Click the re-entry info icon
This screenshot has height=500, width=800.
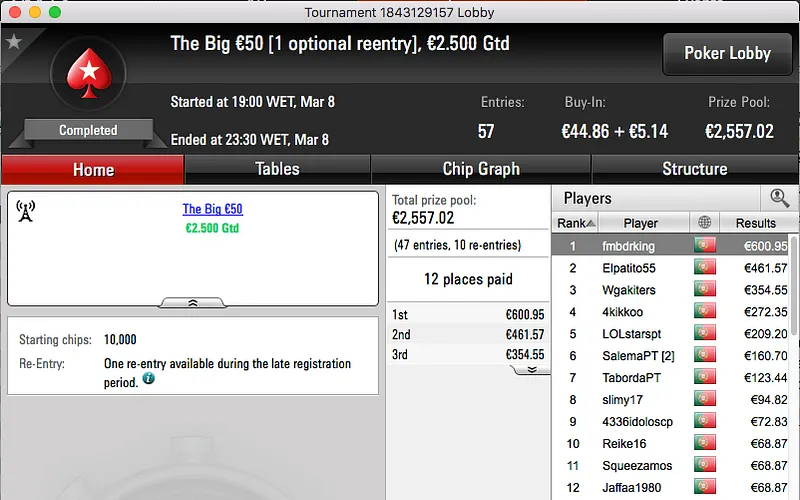tap(148, 379)
